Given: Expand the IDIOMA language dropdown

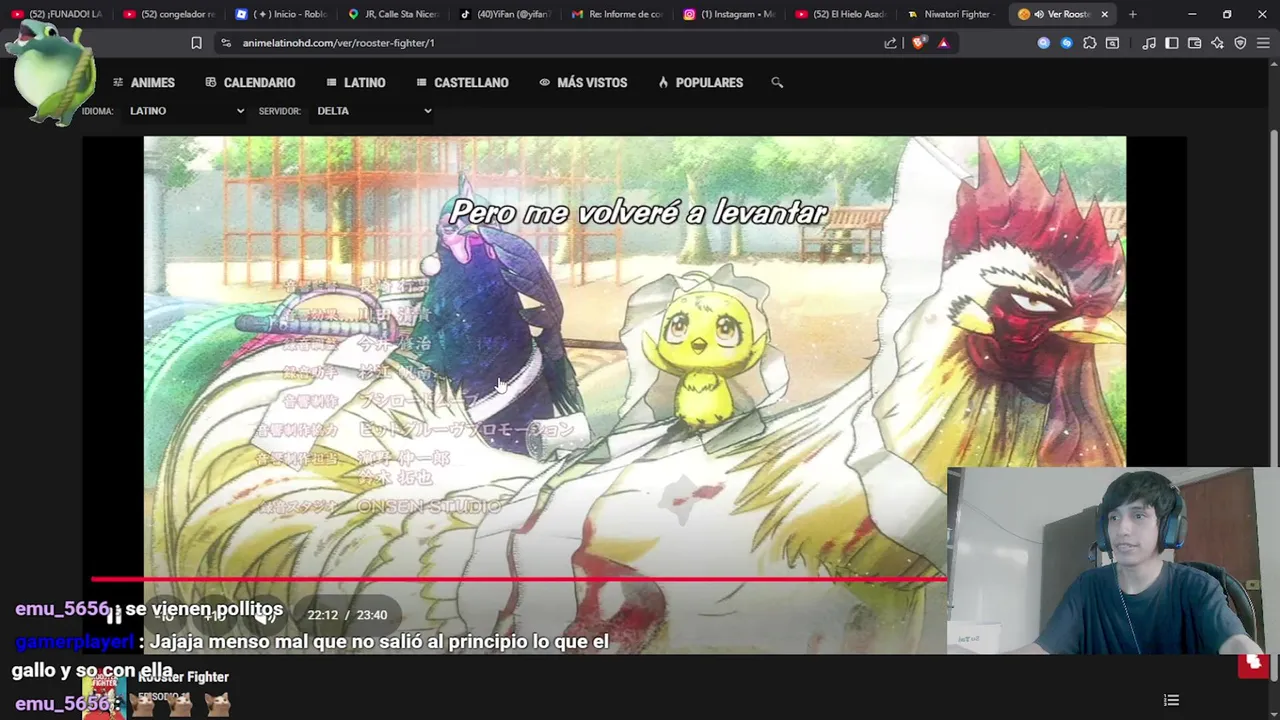Looking at the screenshot, I should (186, 111).
